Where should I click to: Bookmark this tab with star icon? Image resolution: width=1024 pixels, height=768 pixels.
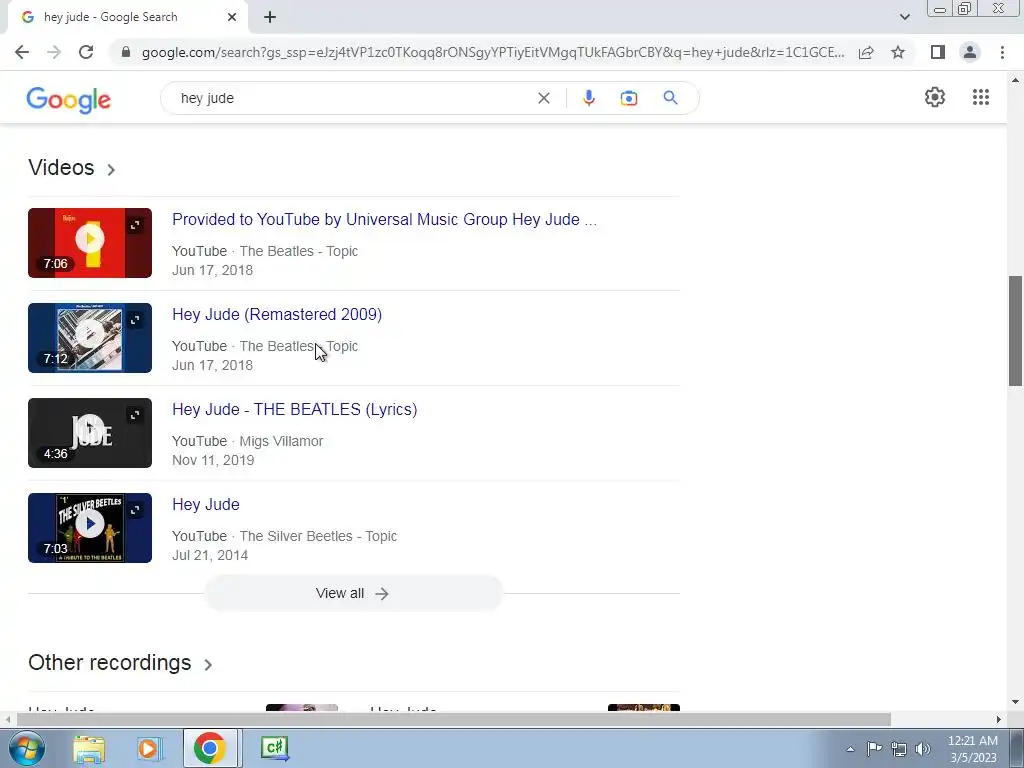pyautogui.click(x=898, y=52)
